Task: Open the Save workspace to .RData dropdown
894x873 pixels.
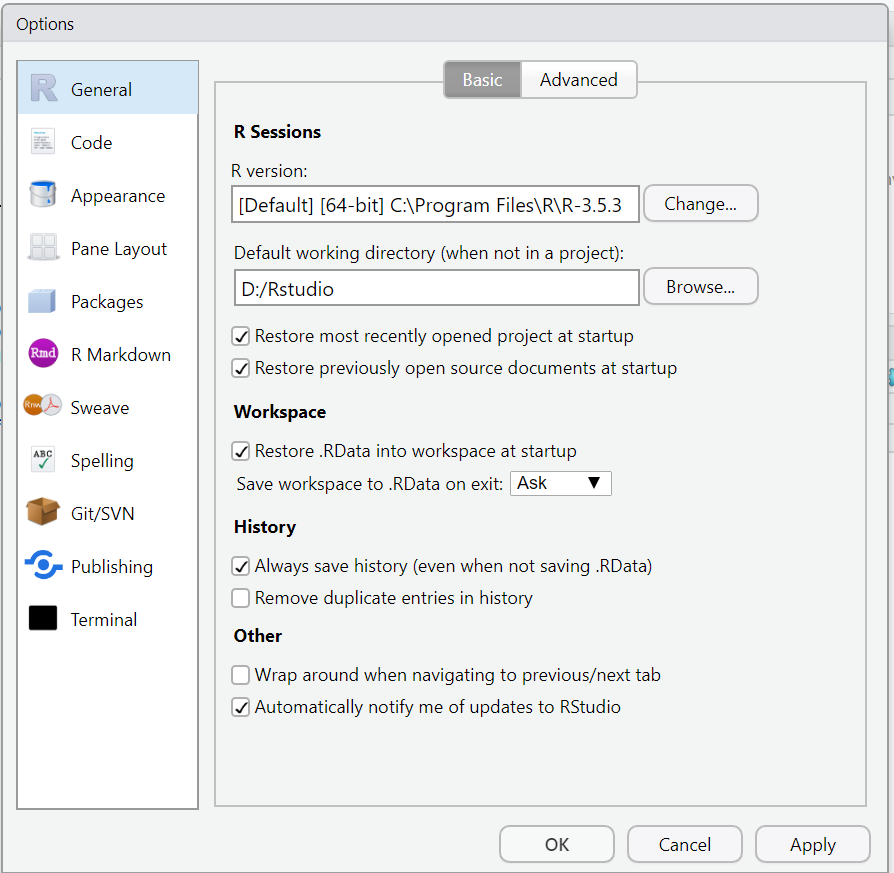Action: pos(561,483)
